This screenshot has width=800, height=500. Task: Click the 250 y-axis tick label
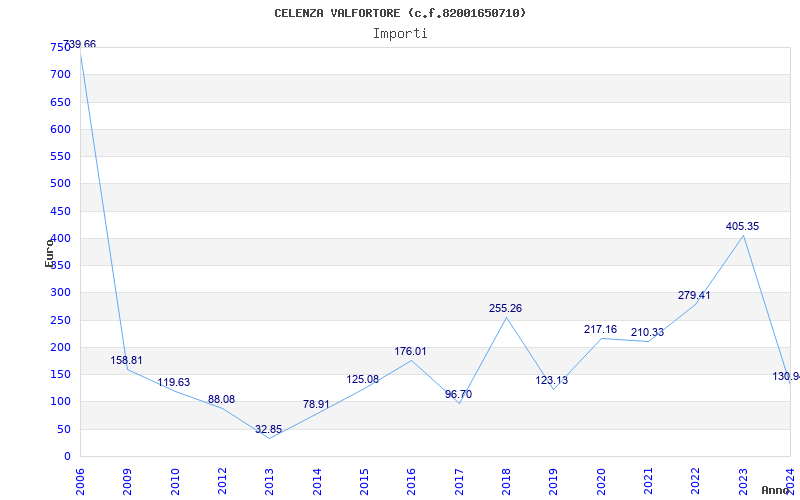(60, 320)
